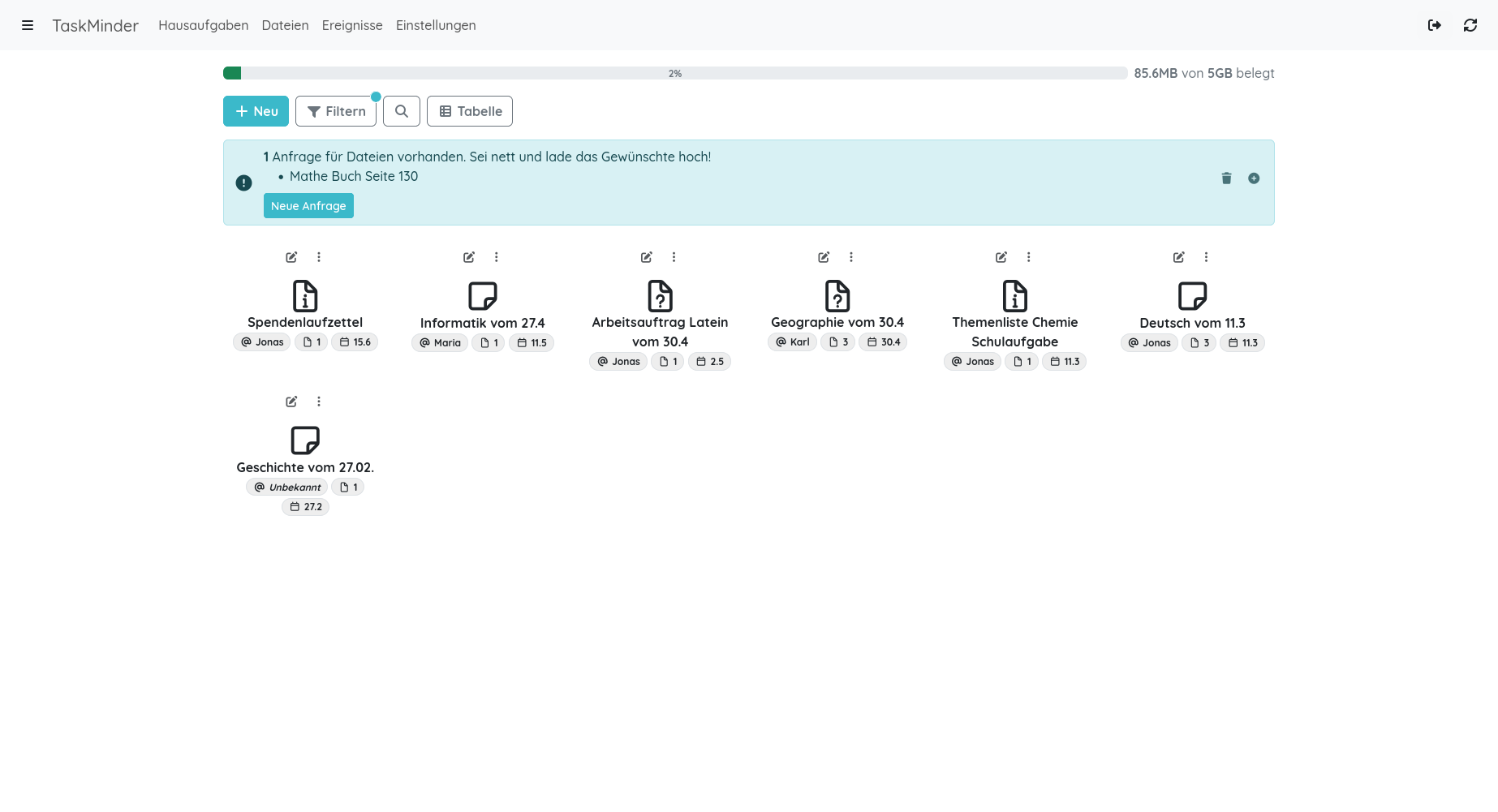Open more options for Geschichte vom 27.02.
This screenshot has width=1498, height=812.
[319, 402]
